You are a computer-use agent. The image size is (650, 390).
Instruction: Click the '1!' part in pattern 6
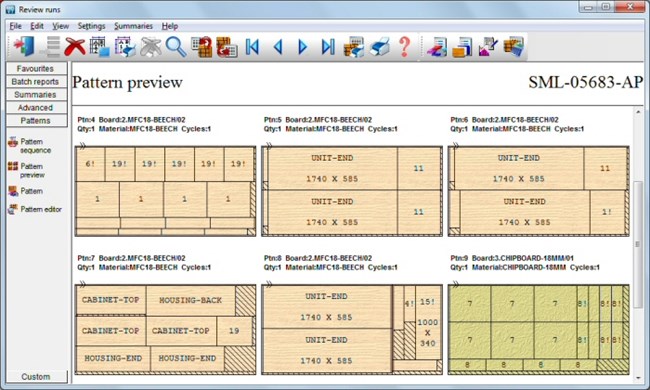coord(607,212)
